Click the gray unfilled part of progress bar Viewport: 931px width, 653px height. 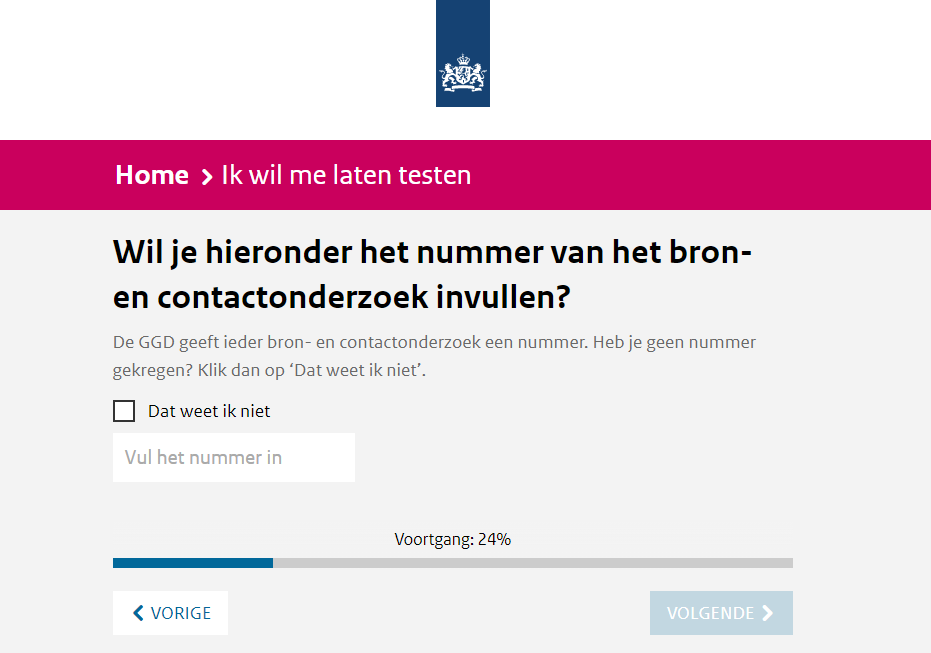[532, 563]
